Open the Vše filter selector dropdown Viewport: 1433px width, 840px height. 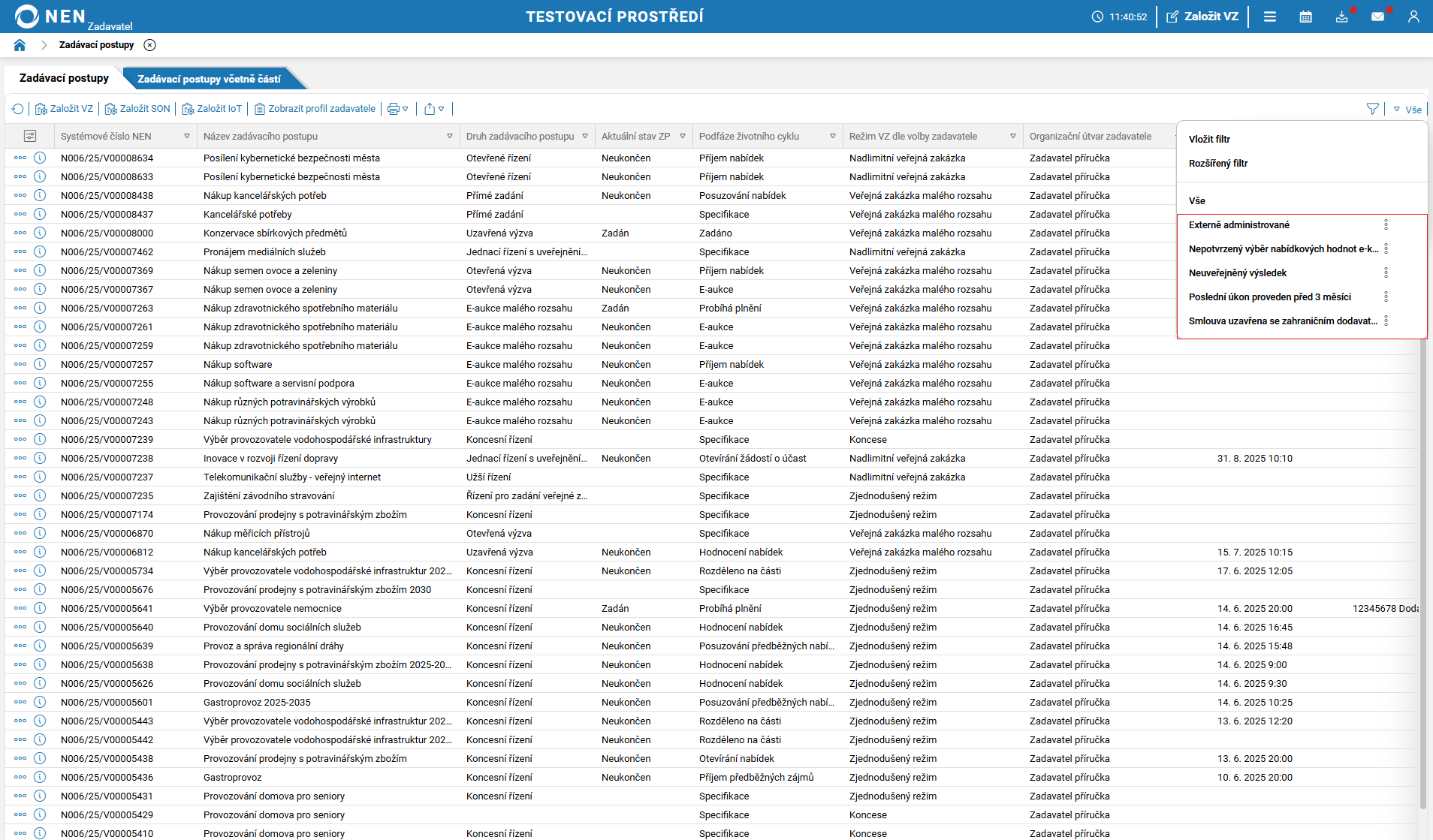(x=1407, y=110)
